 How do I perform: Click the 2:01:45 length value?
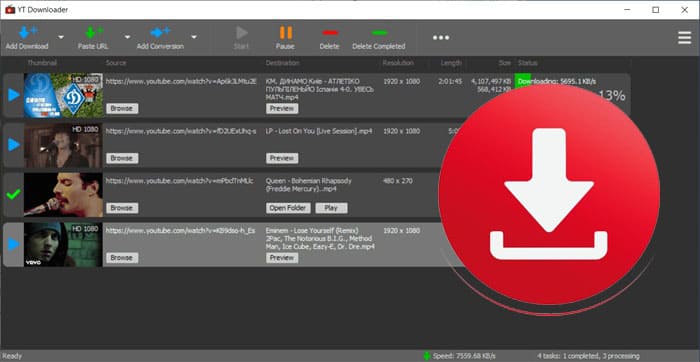[449, 82]
